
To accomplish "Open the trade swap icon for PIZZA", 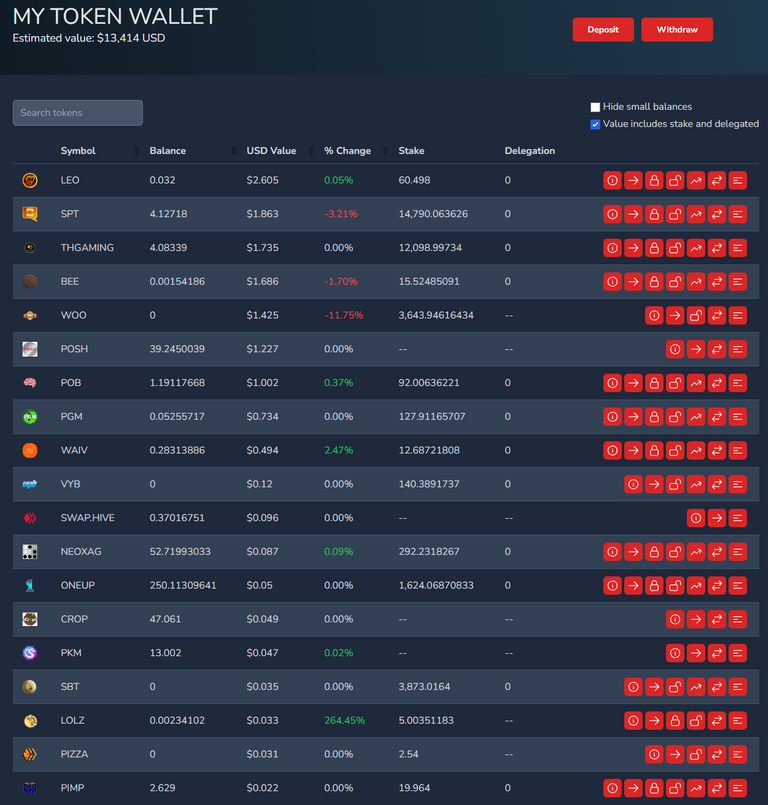I will (x=717, y=754).
